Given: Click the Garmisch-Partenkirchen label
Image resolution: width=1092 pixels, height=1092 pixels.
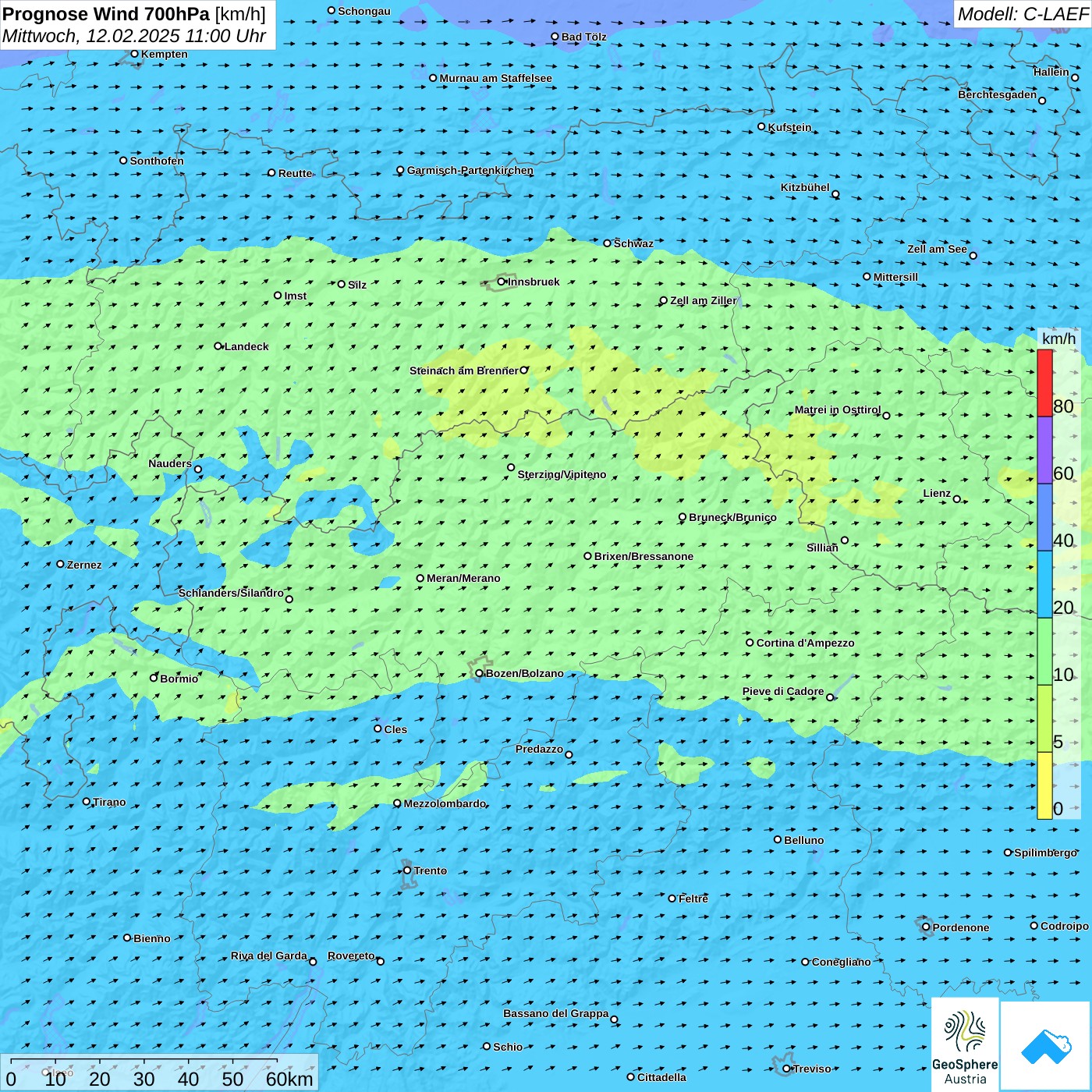Looking at the screenshot, I should tap(470, 170).
